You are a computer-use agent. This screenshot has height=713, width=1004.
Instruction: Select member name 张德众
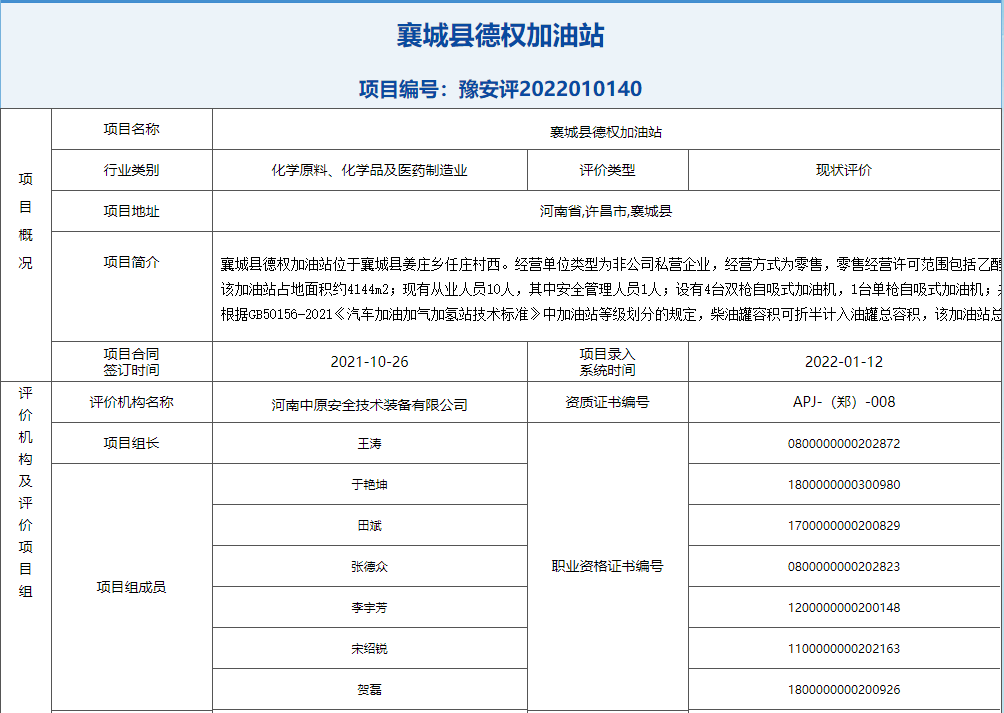369,566
